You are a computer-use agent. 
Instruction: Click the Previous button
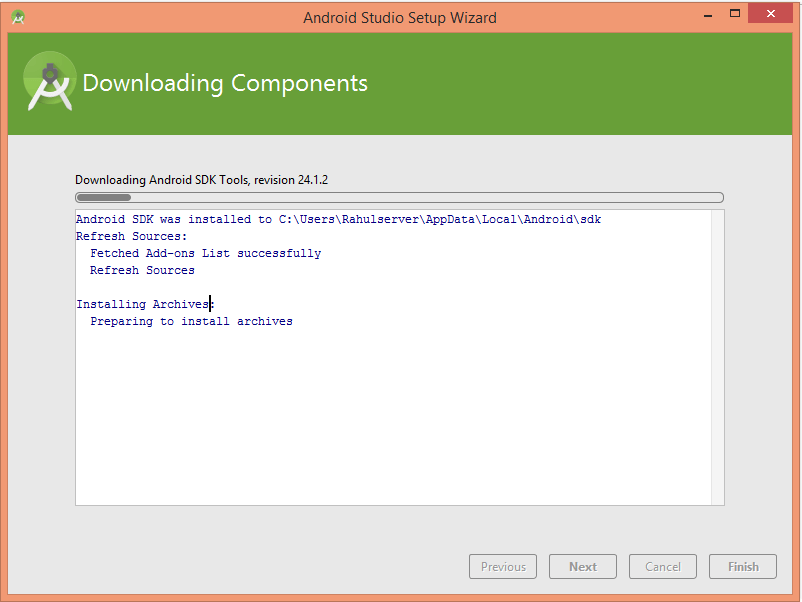click(x=503, y=567)
